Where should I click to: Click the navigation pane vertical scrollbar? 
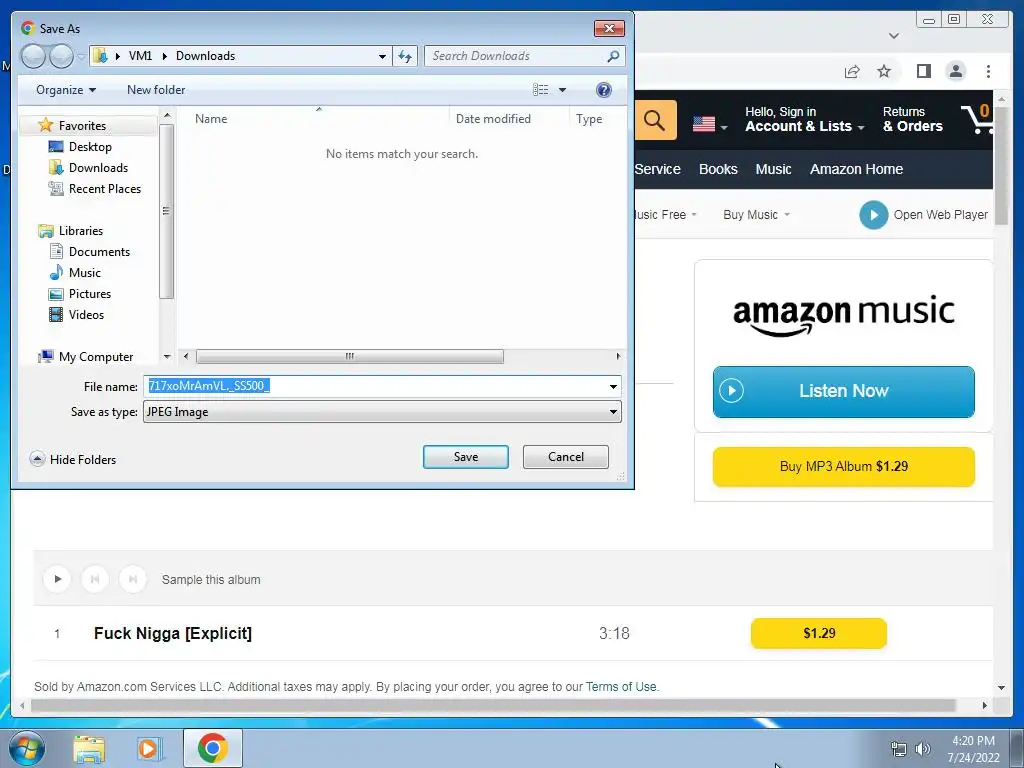pos(167,210)
